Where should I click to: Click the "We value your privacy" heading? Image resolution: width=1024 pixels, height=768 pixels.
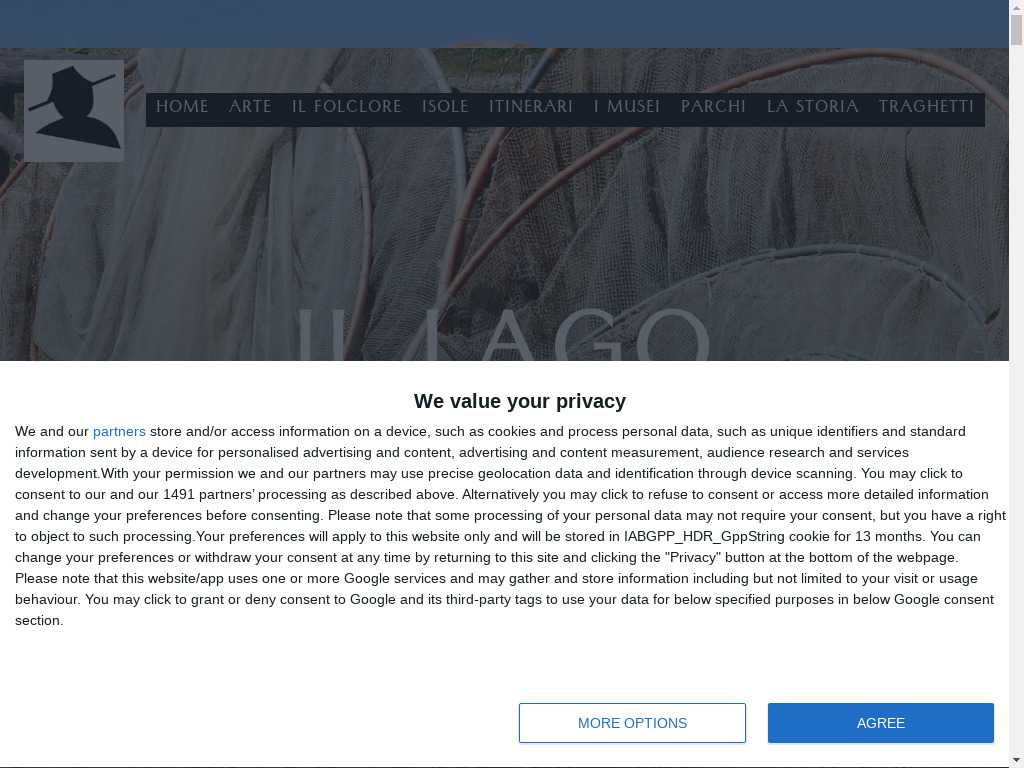[520, 401]
